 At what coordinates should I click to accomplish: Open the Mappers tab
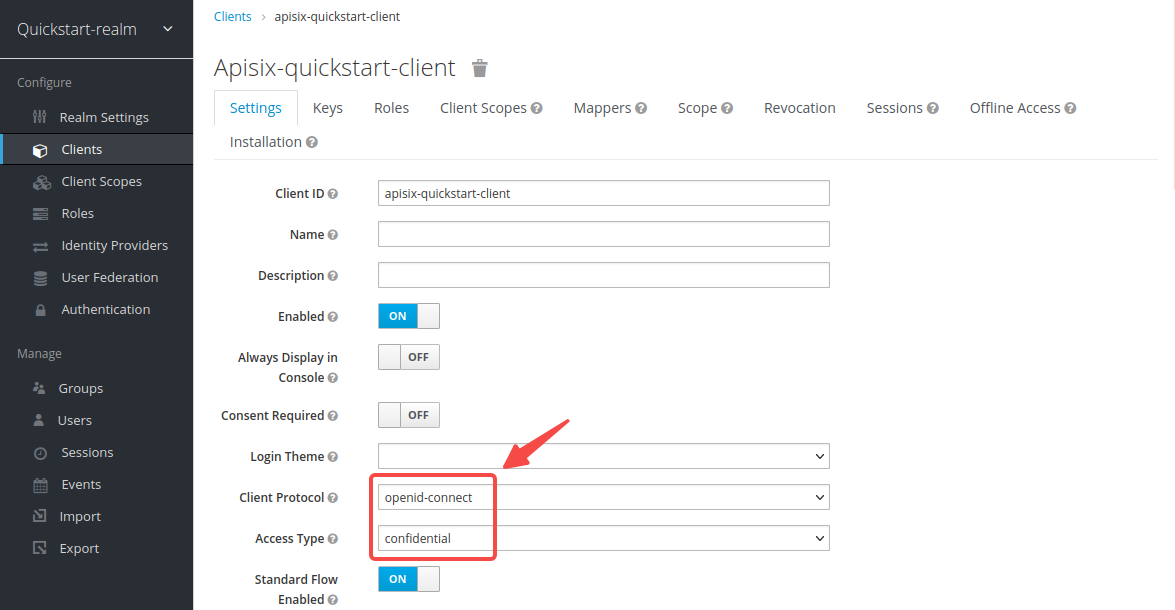602,108
